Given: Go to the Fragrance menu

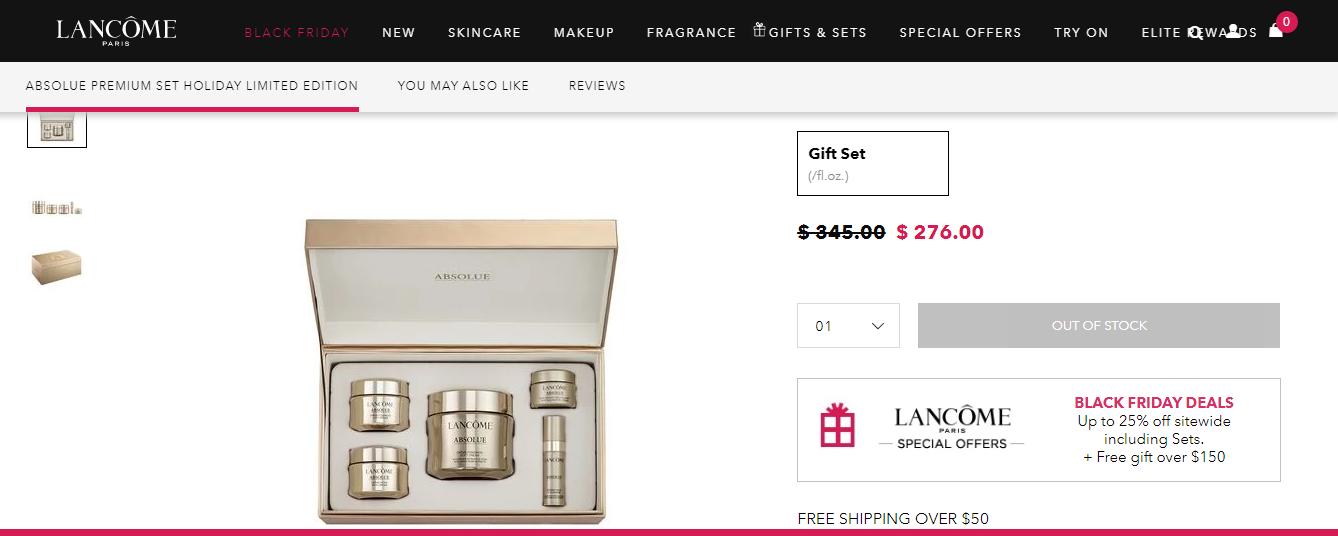Looking at the screenshot, I should tap(691, 33).
